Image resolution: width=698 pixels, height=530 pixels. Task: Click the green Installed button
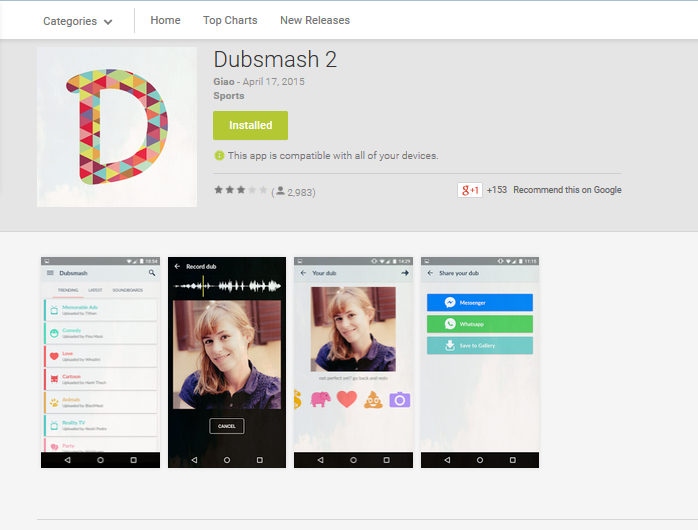250,125
